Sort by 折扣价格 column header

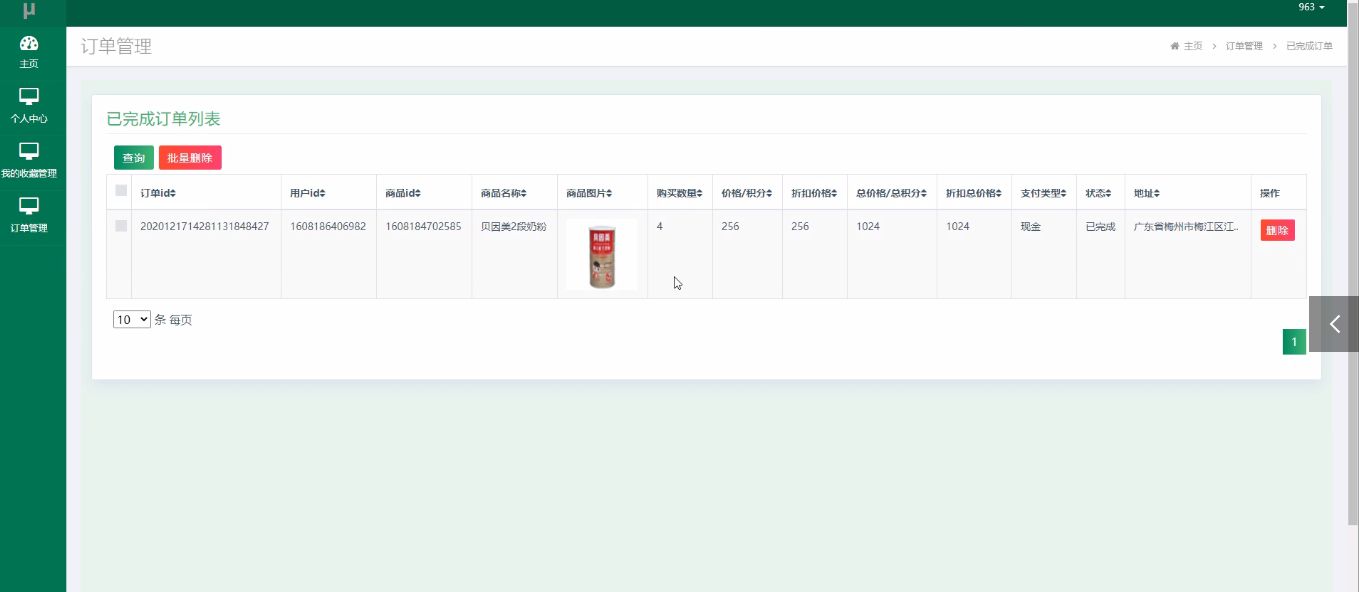(x=814, y=193)
